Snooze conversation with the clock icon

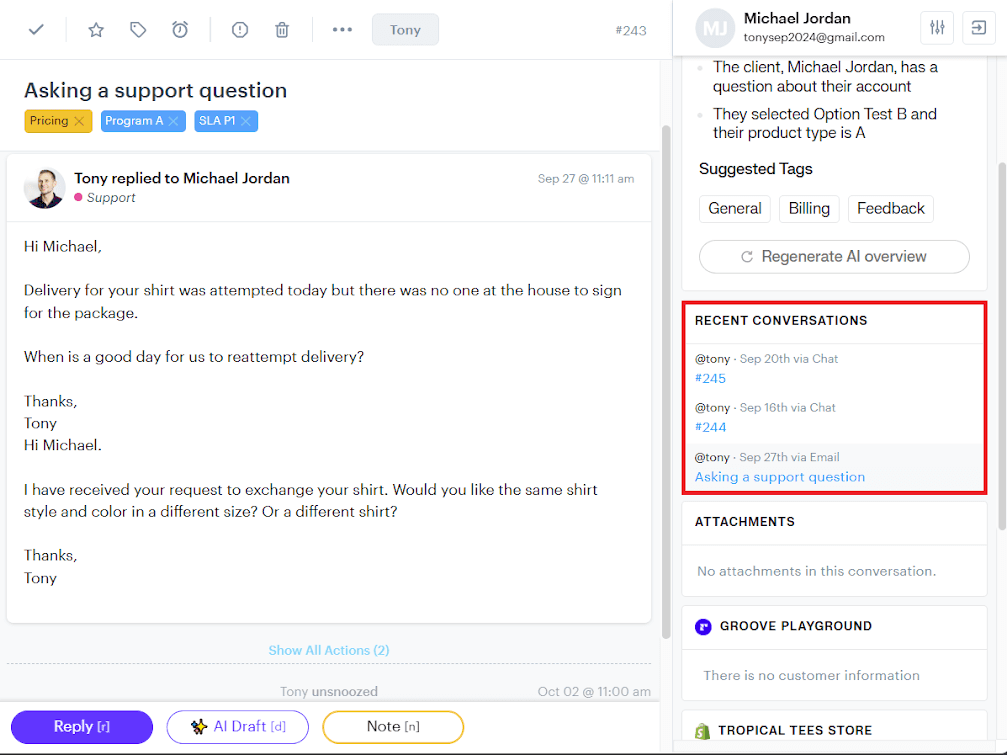click(x=180, y=30)
